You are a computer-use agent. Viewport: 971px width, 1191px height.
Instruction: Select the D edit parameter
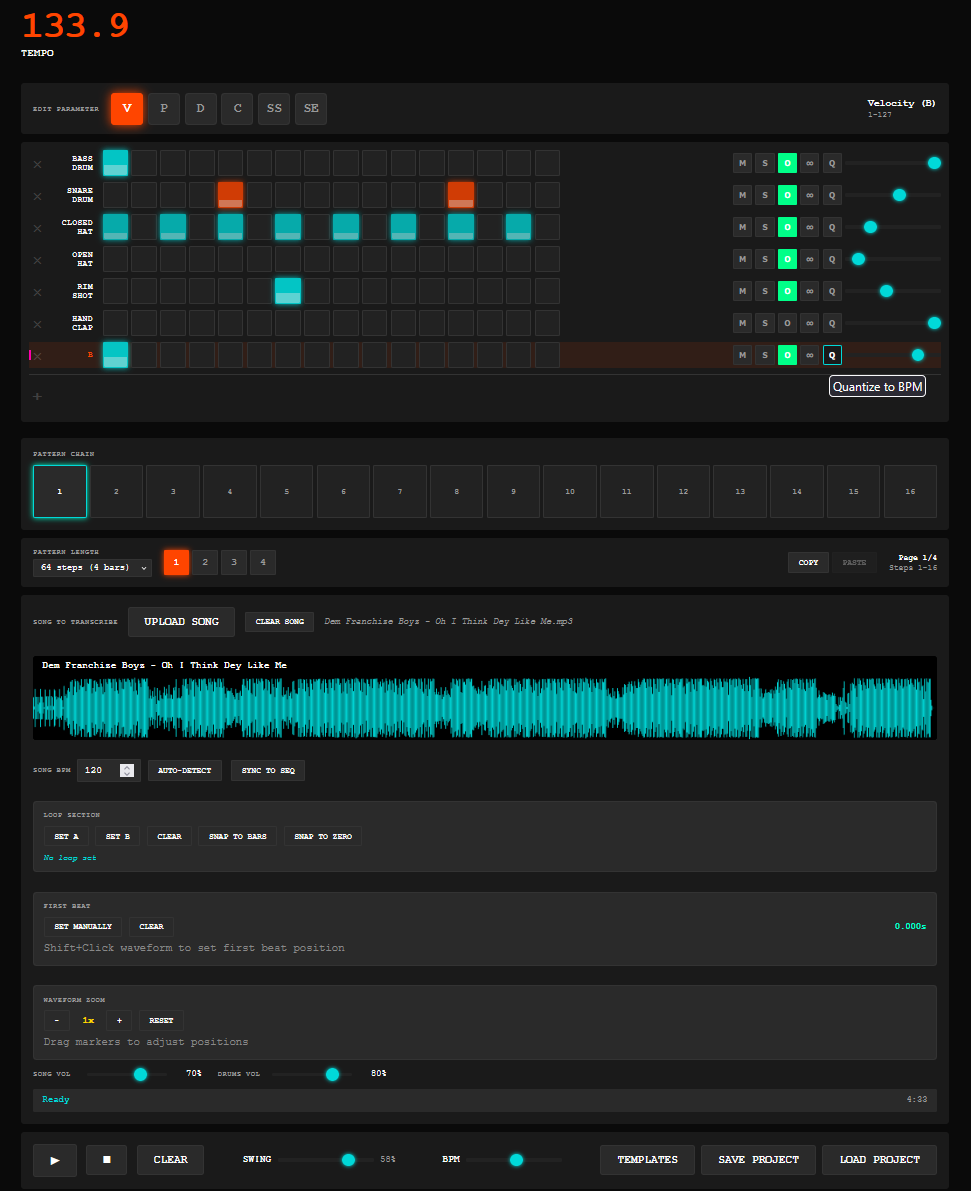click(x=201, y=109)
